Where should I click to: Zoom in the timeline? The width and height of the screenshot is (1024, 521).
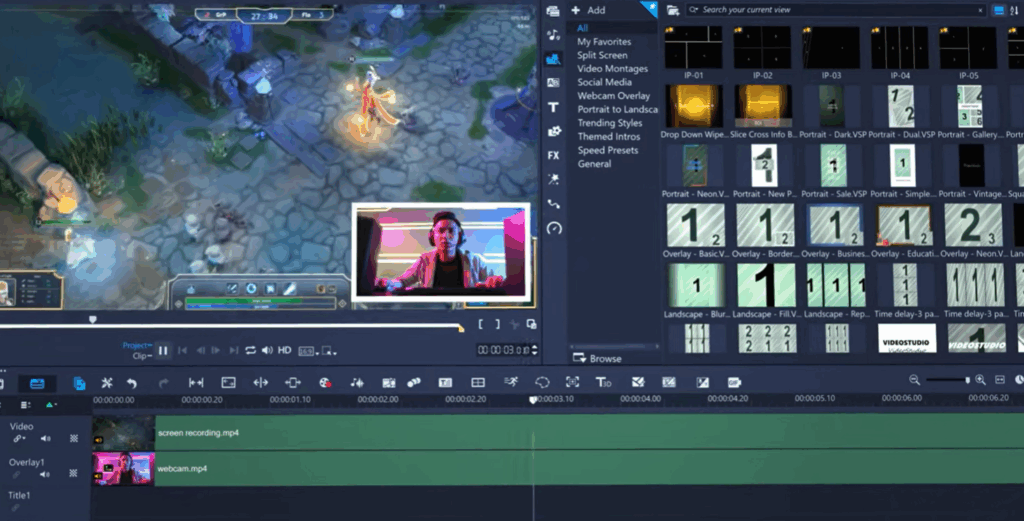(980, 380)
